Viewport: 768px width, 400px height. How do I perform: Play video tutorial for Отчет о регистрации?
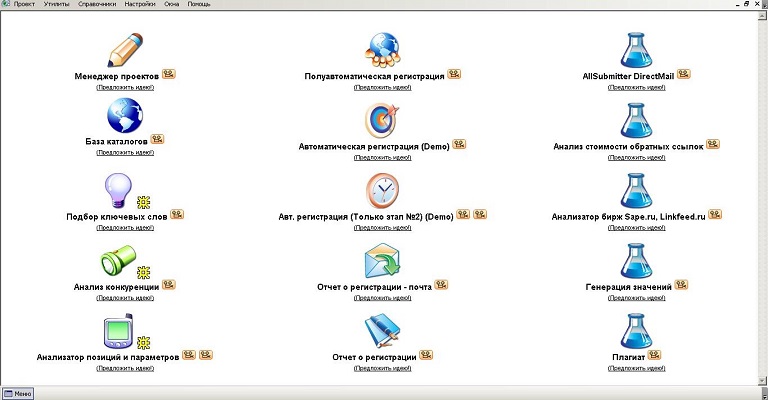click(426, 355)
